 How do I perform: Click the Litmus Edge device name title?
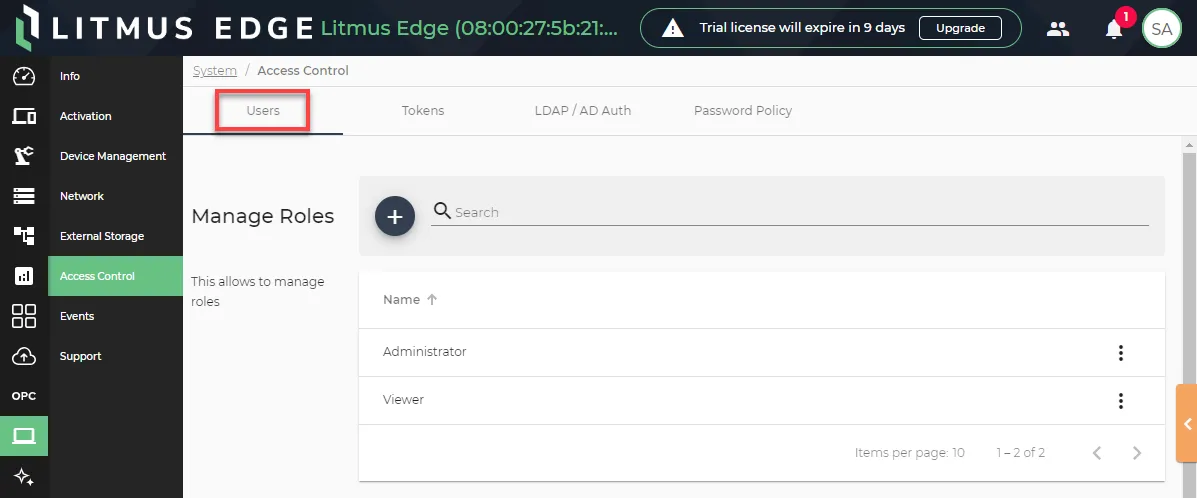coord(469,28)
